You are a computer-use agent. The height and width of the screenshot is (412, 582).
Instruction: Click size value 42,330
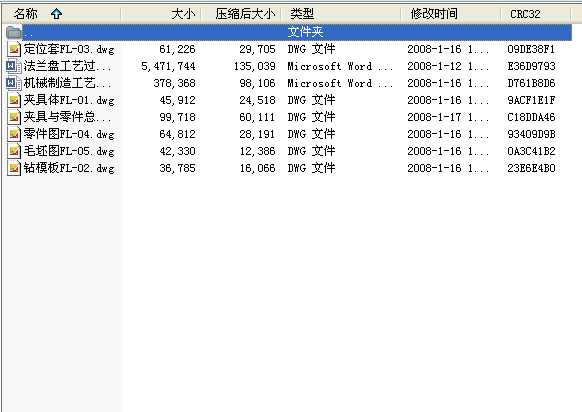[177, 151]
